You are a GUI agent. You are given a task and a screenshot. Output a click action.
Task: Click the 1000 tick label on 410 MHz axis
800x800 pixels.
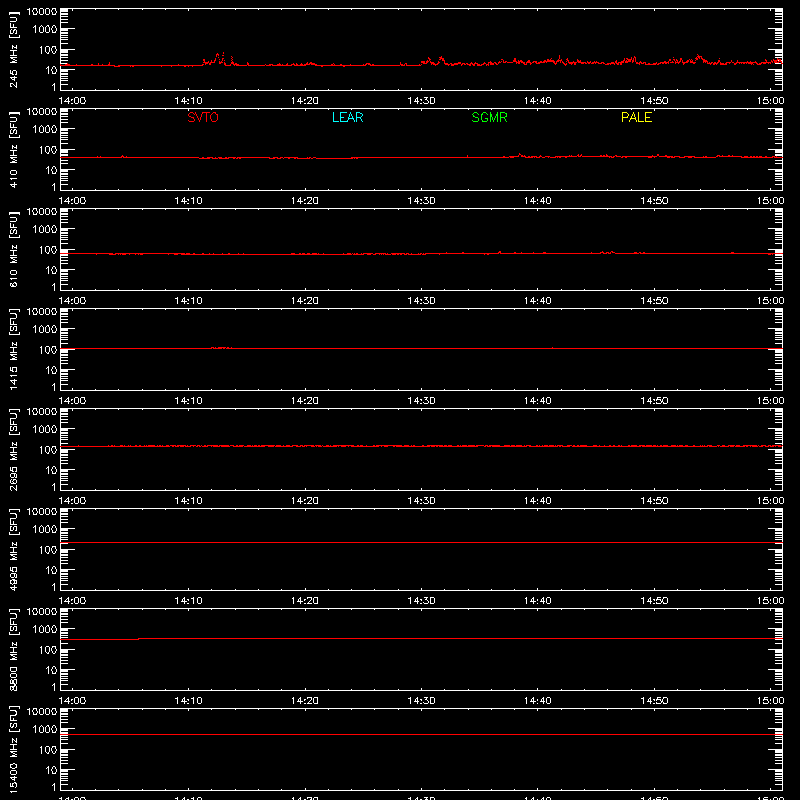[45, 130]
